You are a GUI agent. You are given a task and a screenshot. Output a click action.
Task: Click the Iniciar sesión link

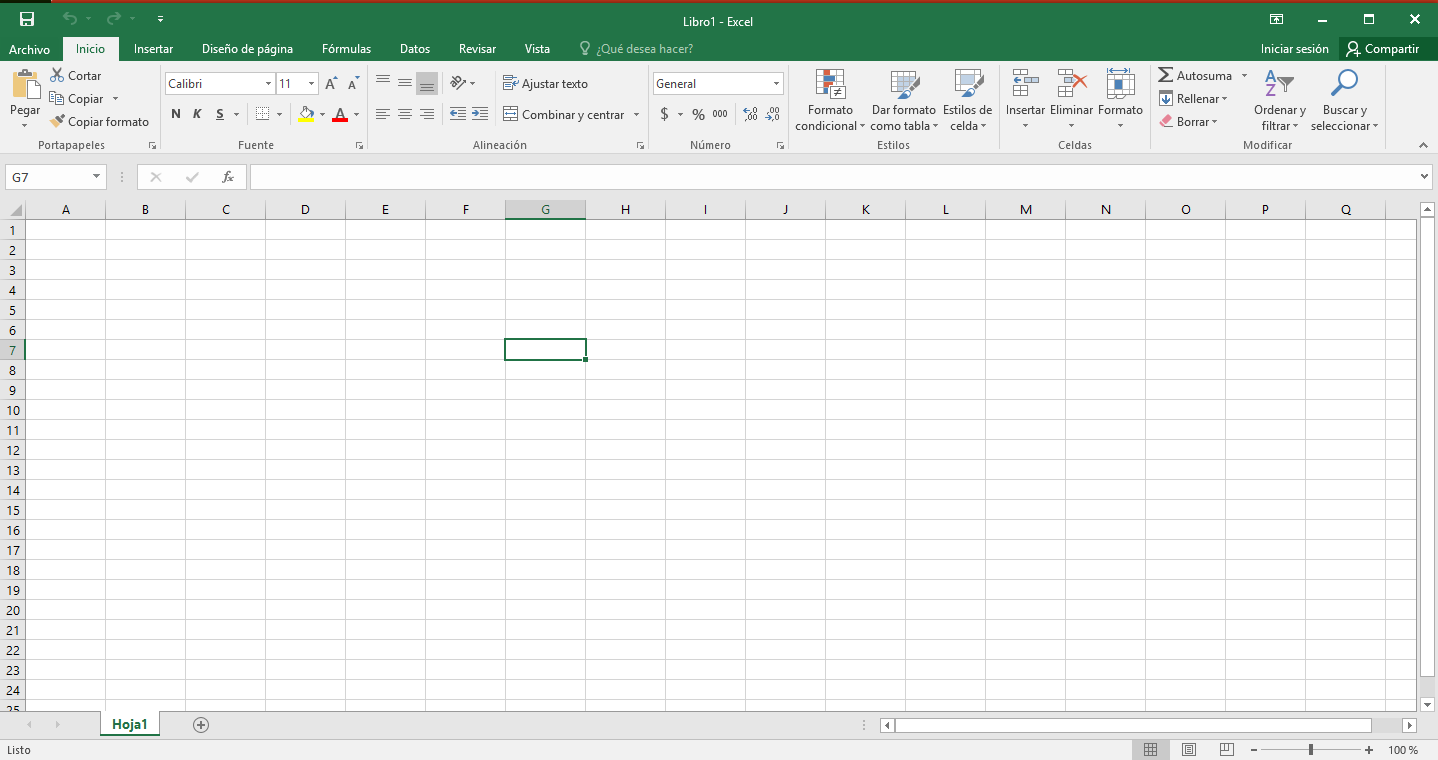[x=1294, y=49]
